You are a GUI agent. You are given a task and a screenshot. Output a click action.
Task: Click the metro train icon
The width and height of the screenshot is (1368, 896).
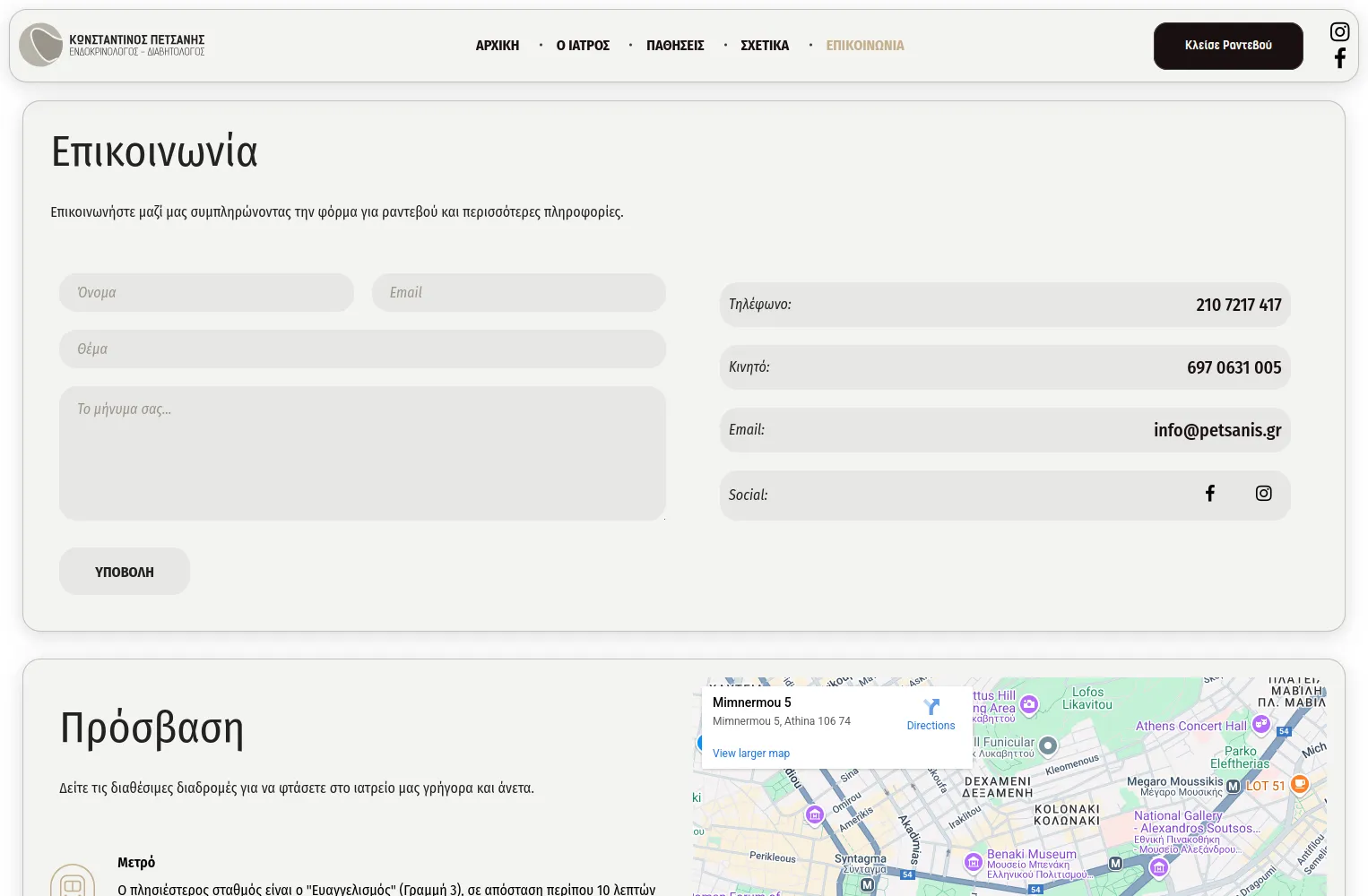tap(73, 885)
